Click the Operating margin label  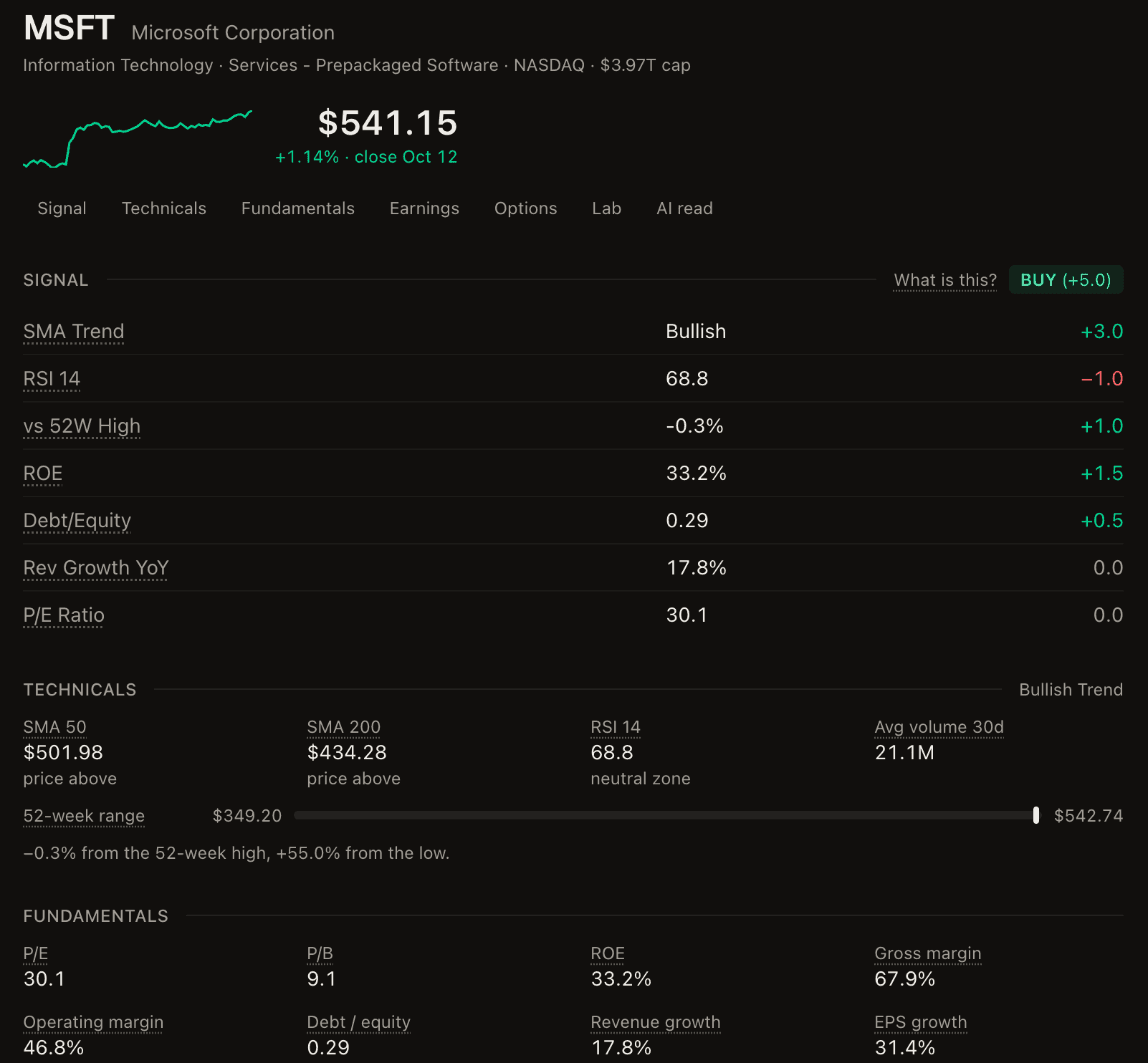94,1022
